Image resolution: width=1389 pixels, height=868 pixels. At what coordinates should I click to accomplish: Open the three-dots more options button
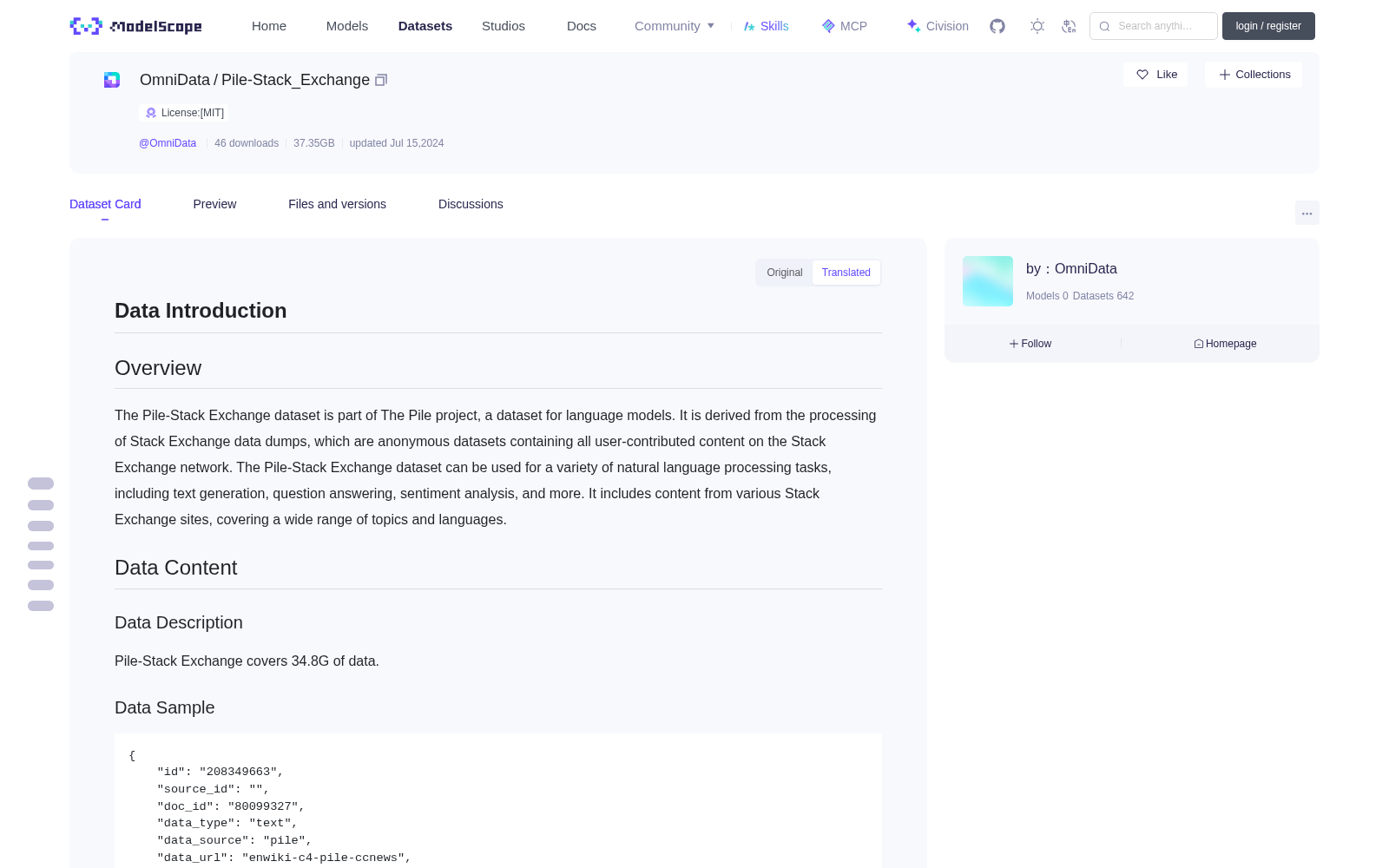click(x=1307, y=213)
